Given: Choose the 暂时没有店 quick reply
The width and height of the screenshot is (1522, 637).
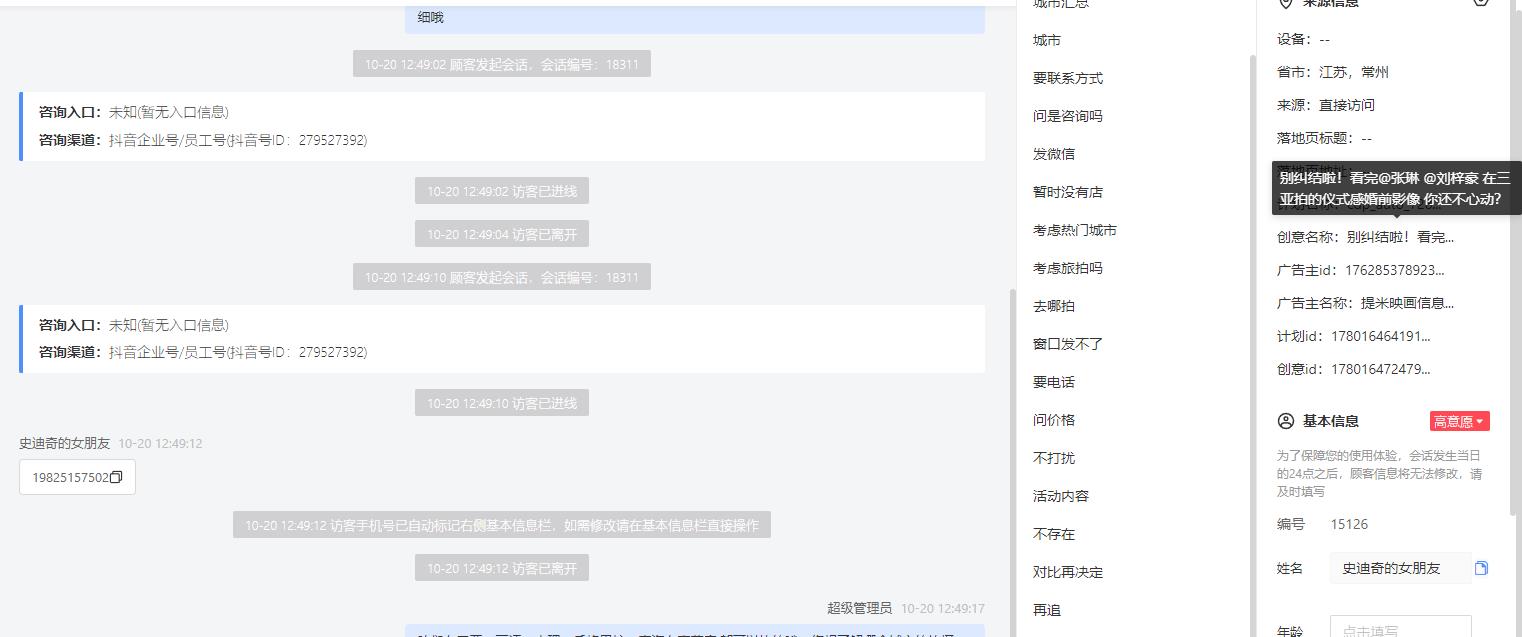Looking at the screenshot, I should tap(1068, 192).
